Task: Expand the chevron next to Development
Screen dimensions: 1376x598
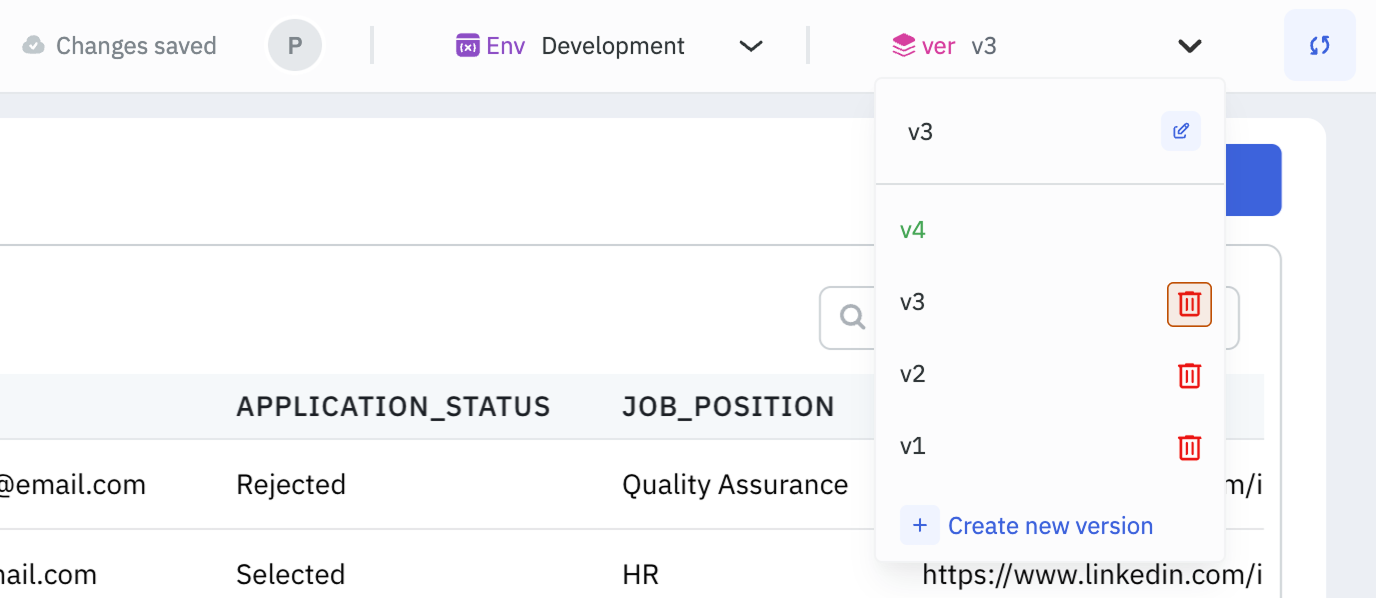Action: pyautogui.click(x=750, y=45)
